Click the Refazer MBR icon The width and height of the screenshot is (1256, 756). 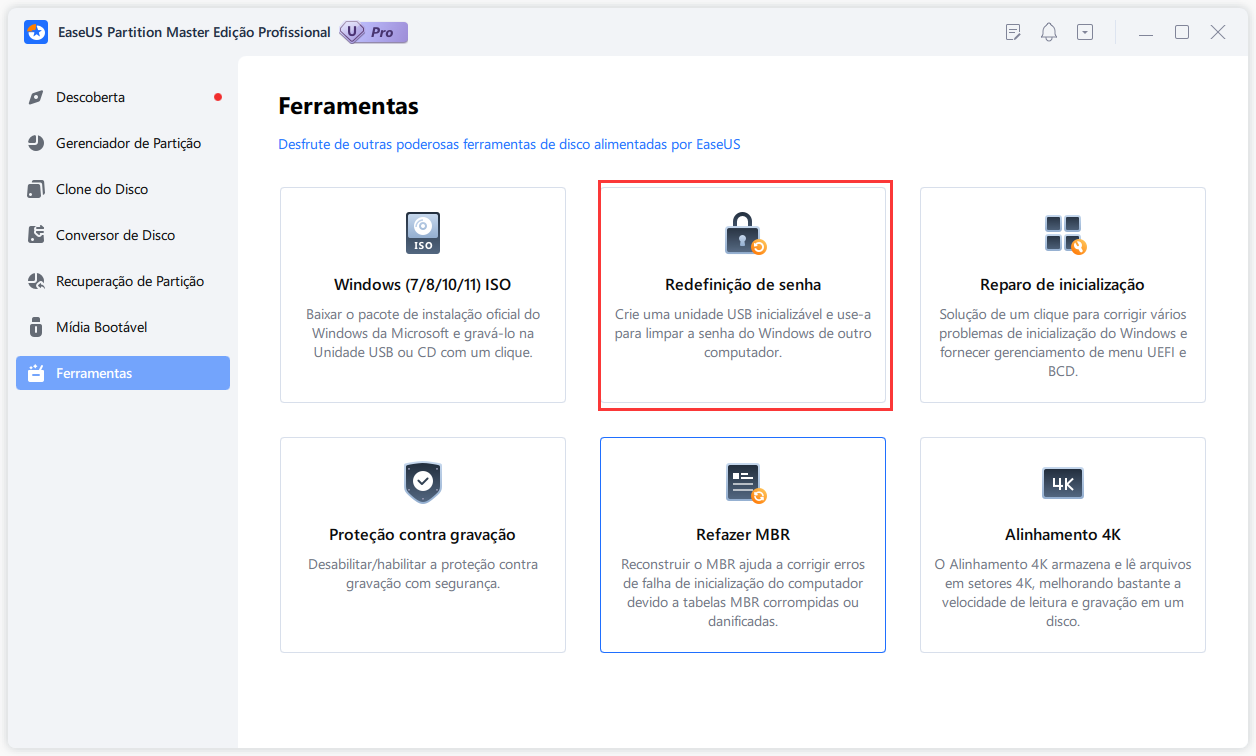(745, 483)
